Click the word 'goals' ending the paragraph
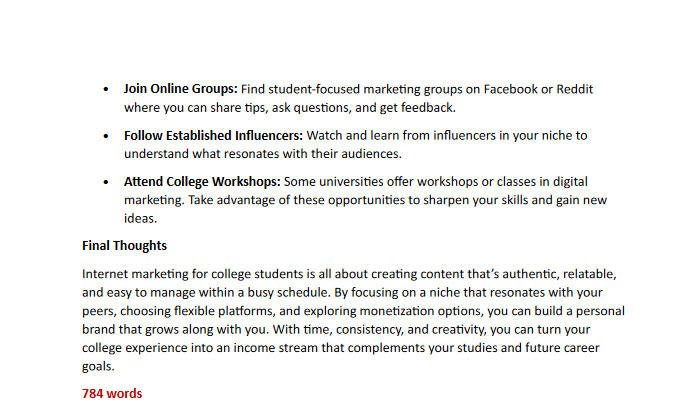700x415 pixels. pyautogui.click(x=96, y=366)
